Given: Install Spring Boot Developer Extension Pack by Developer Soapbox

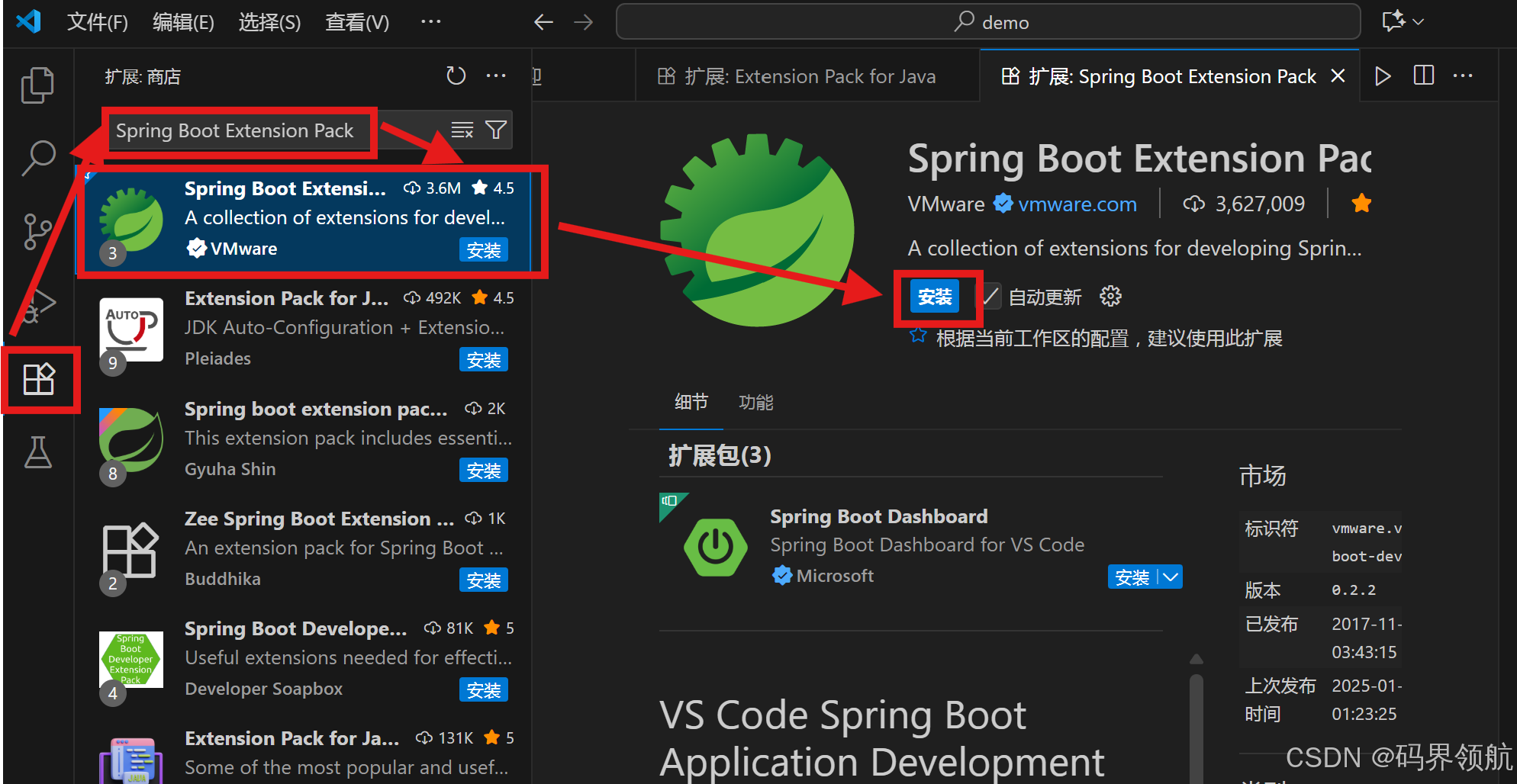Looking at the screenshot, I should coord(484,690).
